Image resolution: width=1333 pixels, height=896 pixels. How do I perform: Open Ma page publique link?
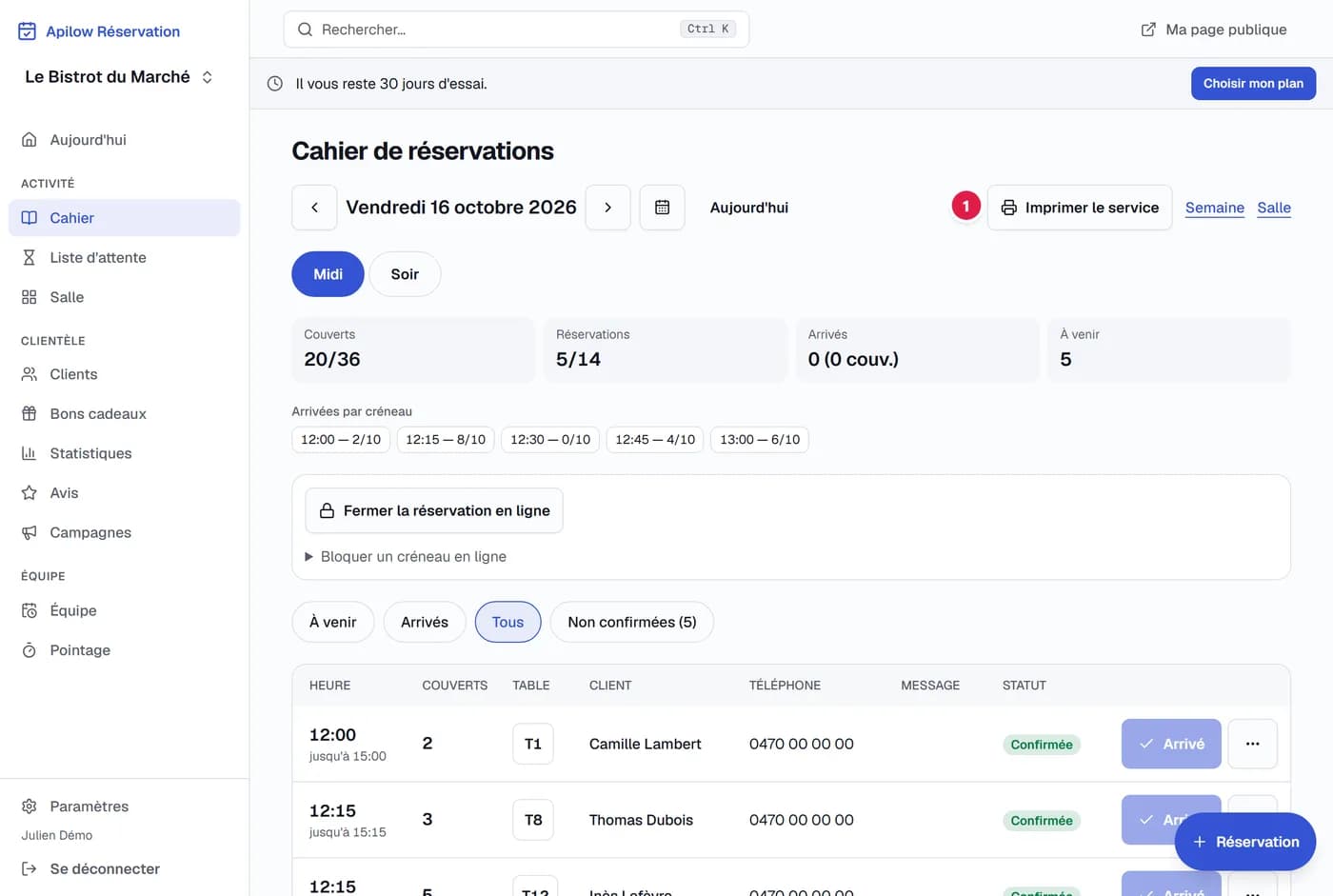(1214, 30)
